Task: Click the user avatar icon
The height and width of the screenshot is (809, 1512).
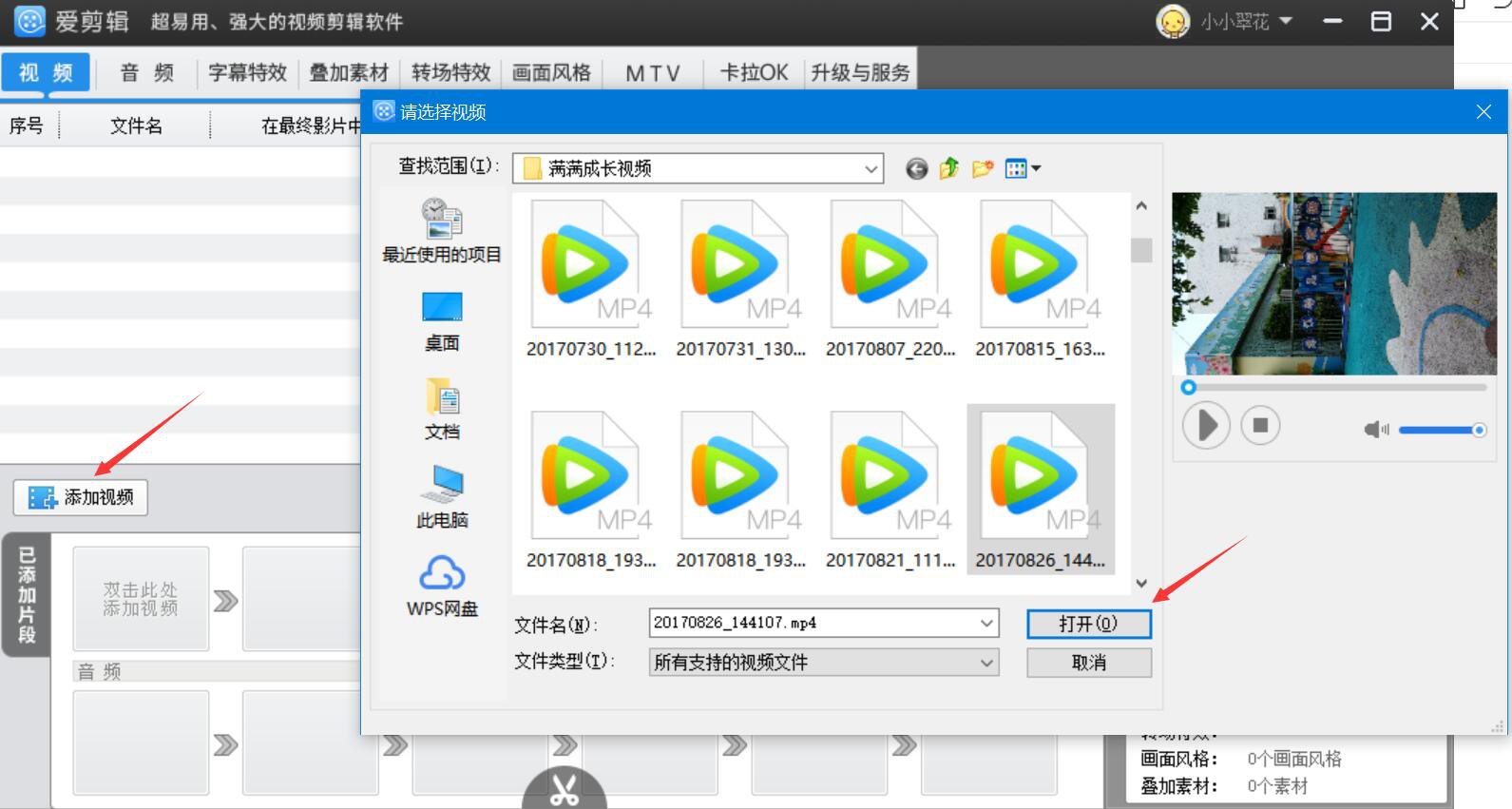Action: coord(1173,21)
